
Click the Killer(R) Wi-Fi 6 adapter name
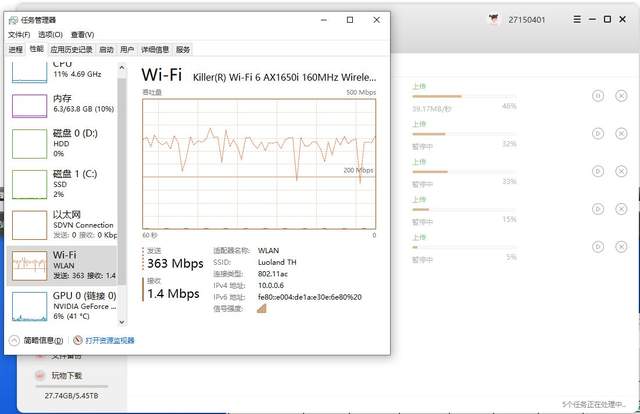click(x=284, y=77)
